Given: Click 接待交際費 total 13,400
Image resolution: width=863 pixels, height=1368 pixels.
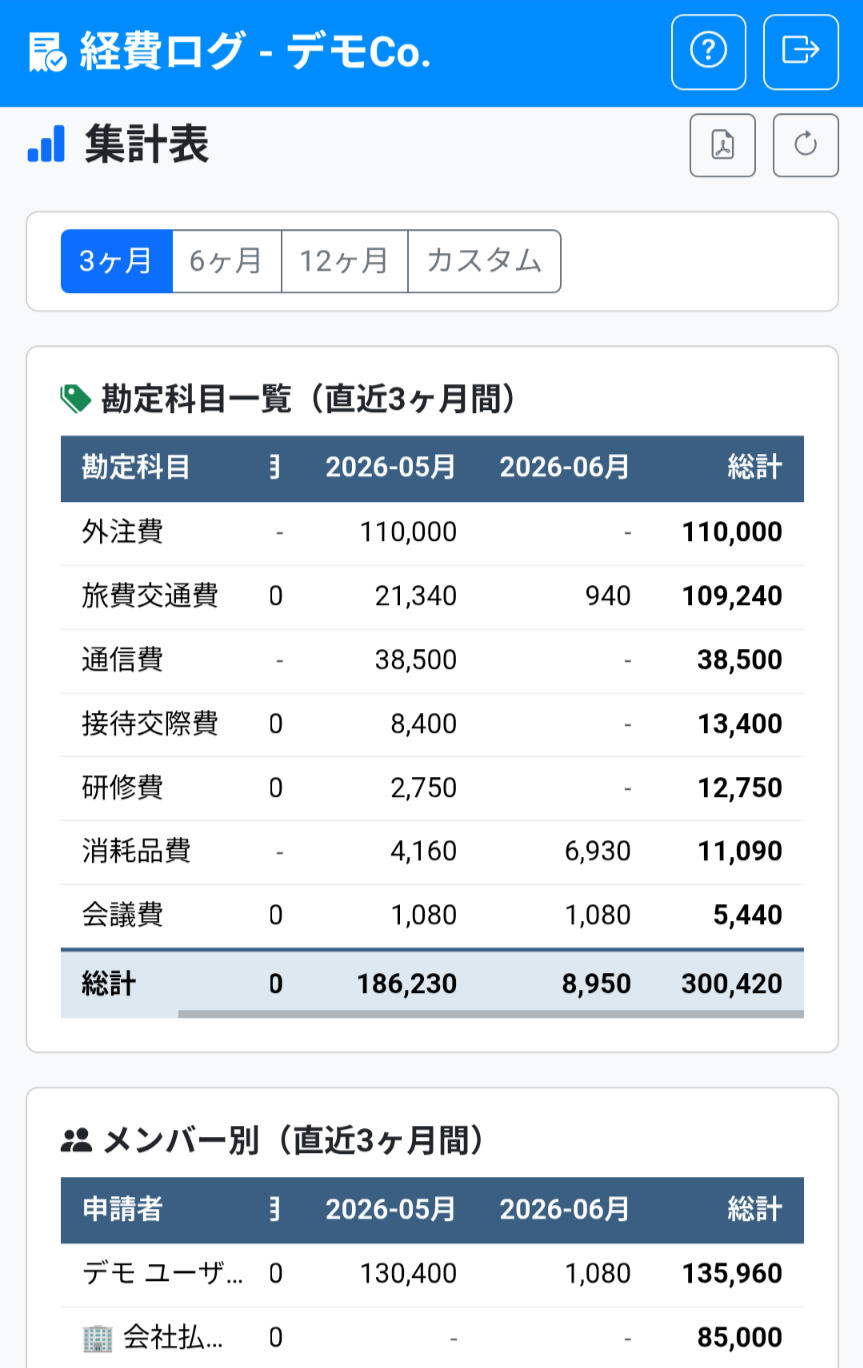Looking at the screenshot, I should 740,724.
